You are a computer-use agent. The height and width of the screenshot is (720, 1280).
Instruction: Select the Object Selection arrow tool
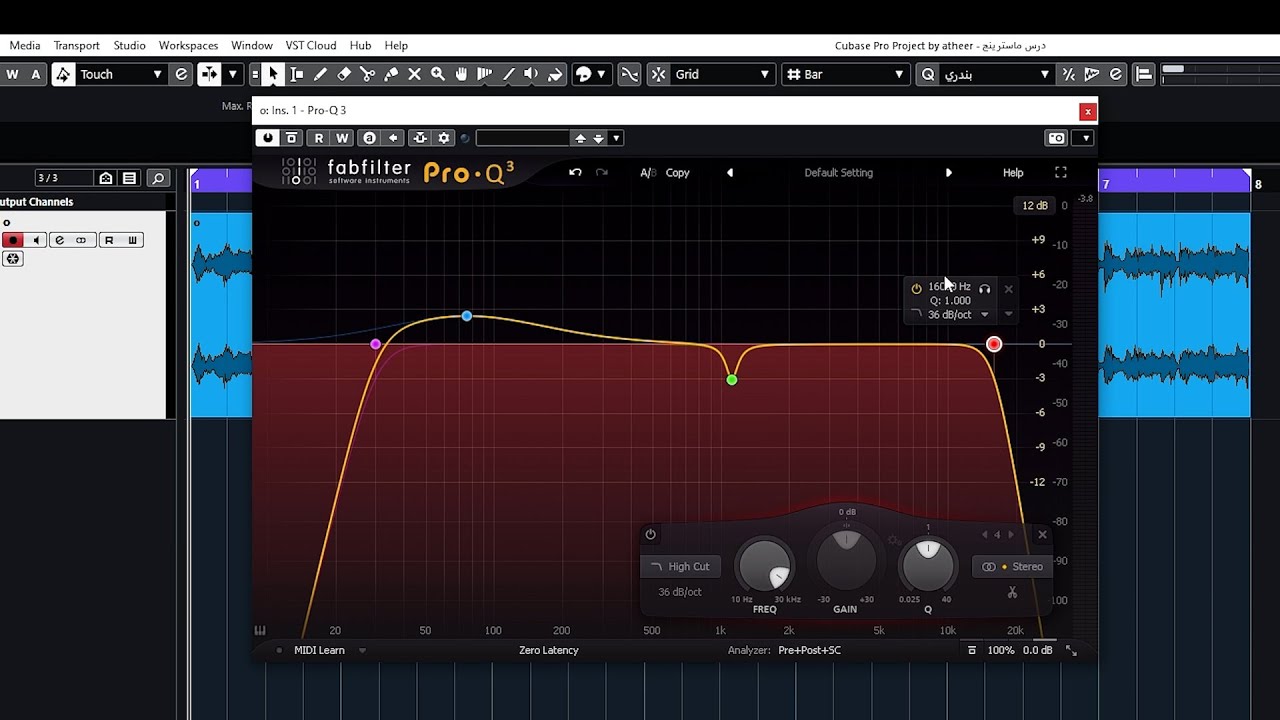[x=273, y=74]
